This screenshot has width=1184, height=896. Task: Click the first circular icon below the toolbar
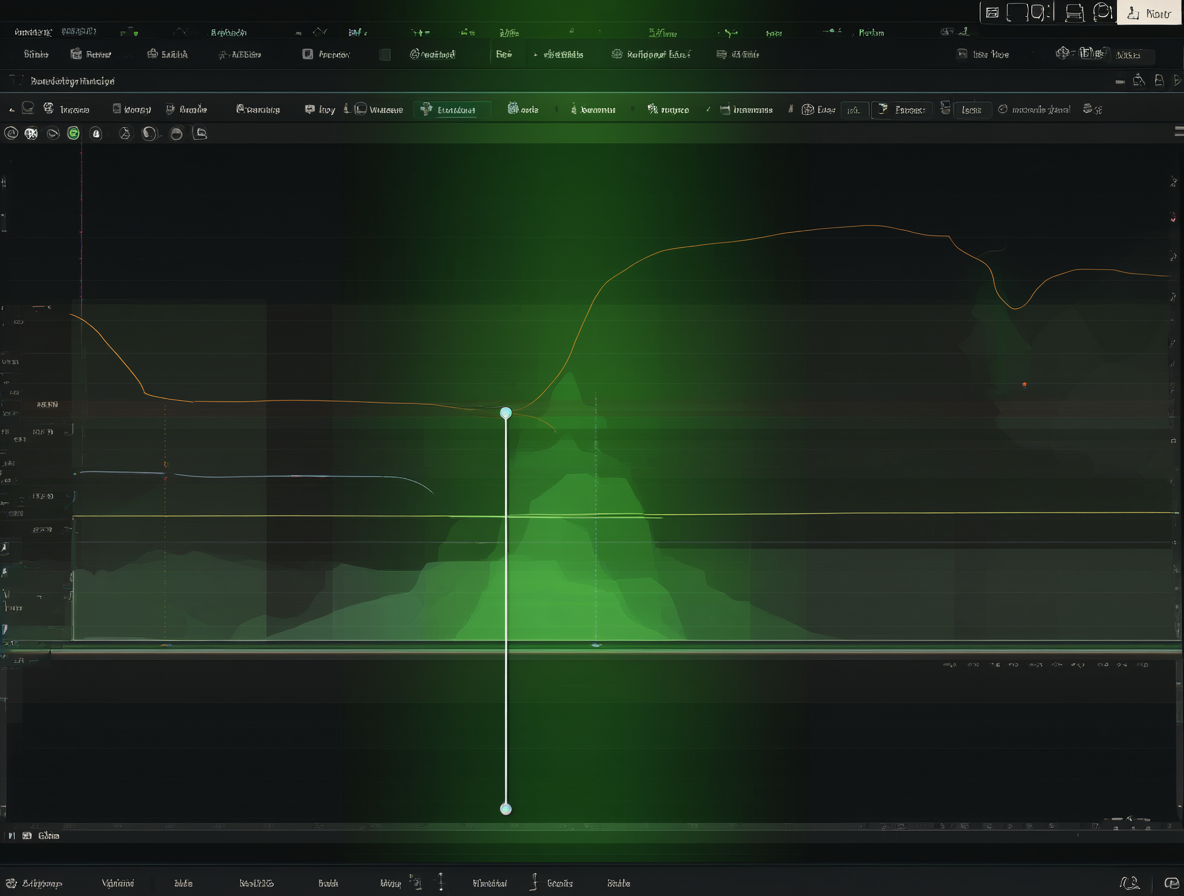click(x=11, y=134)
